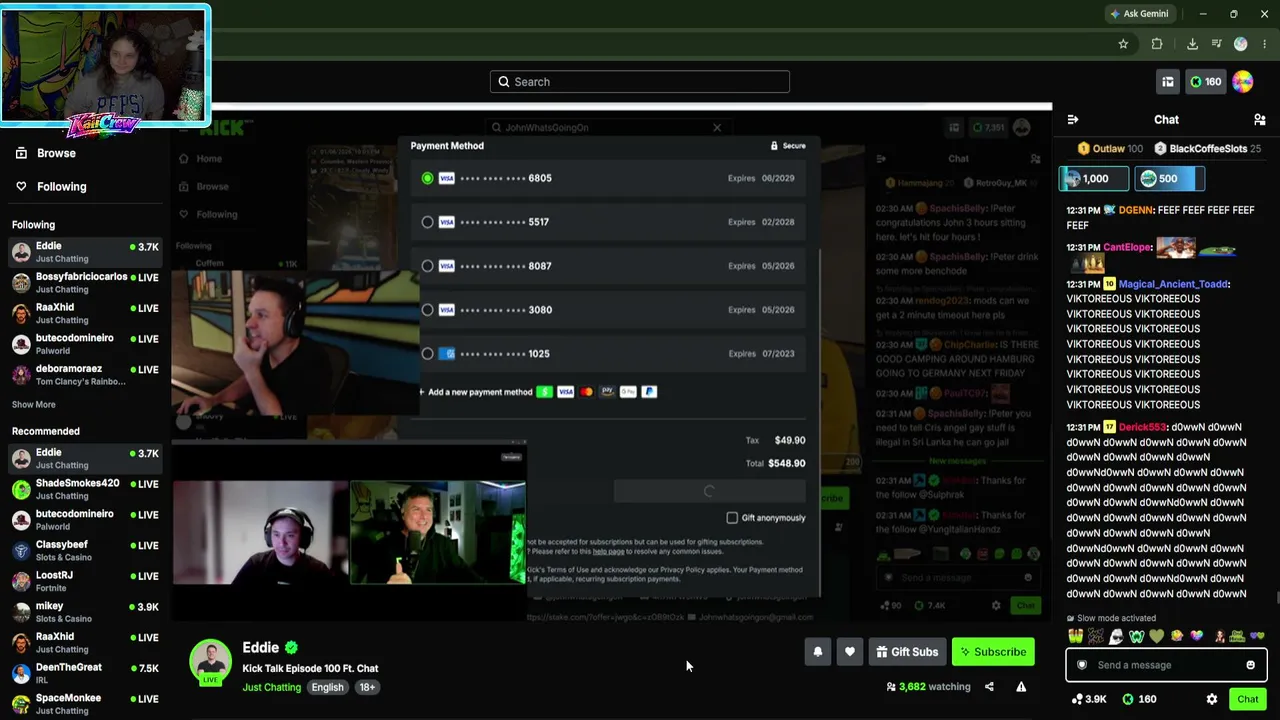Choose the PayPal payment icon
Screen dimensions: 1280x720
pyautogui.click(x=649, y=392)
